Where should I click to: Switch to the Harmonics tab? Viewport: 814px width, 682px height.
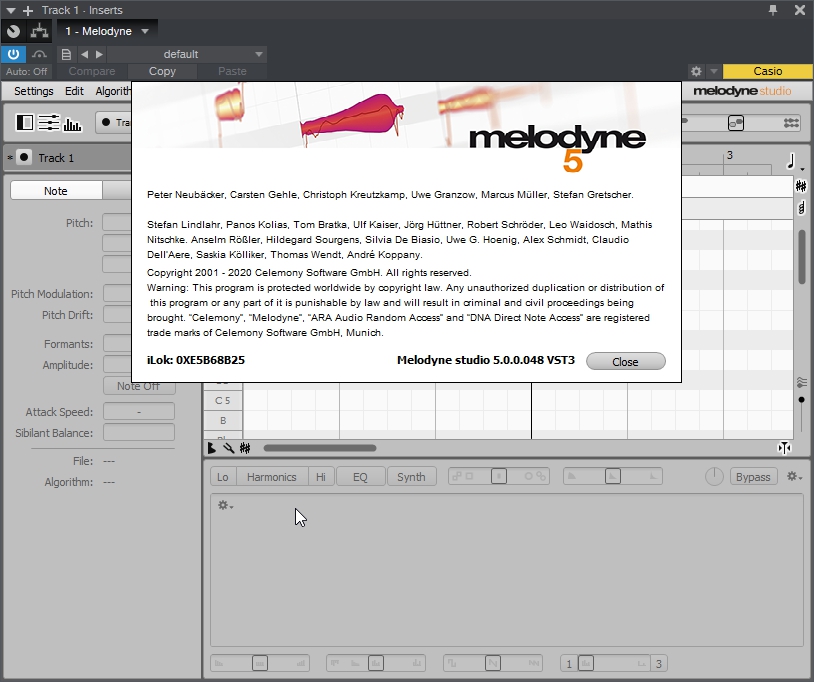click(x=272, y=477)
